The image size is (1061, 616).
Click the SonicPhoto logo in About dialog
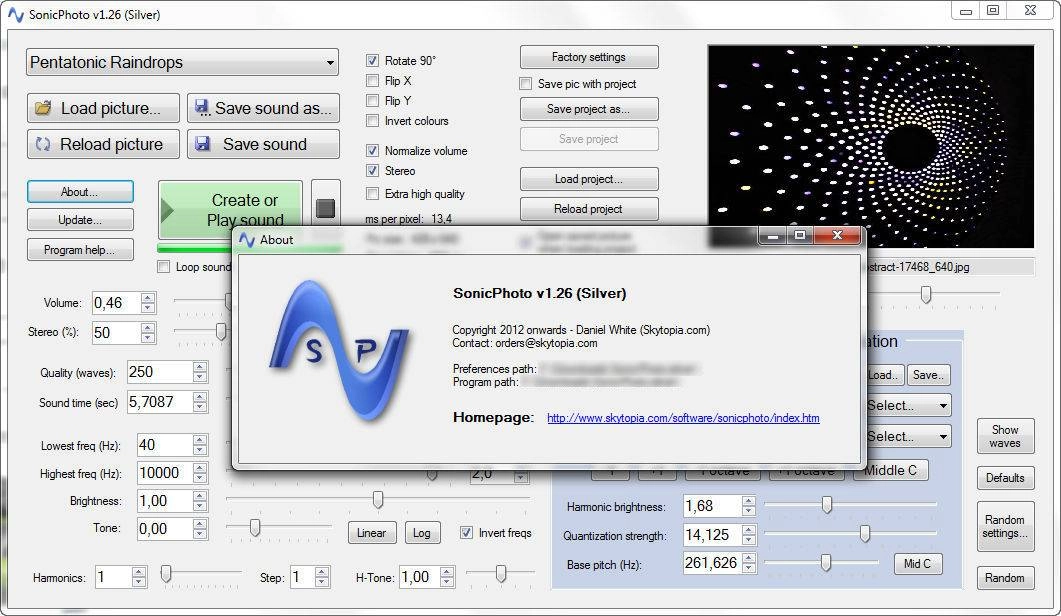pos(338,351)
